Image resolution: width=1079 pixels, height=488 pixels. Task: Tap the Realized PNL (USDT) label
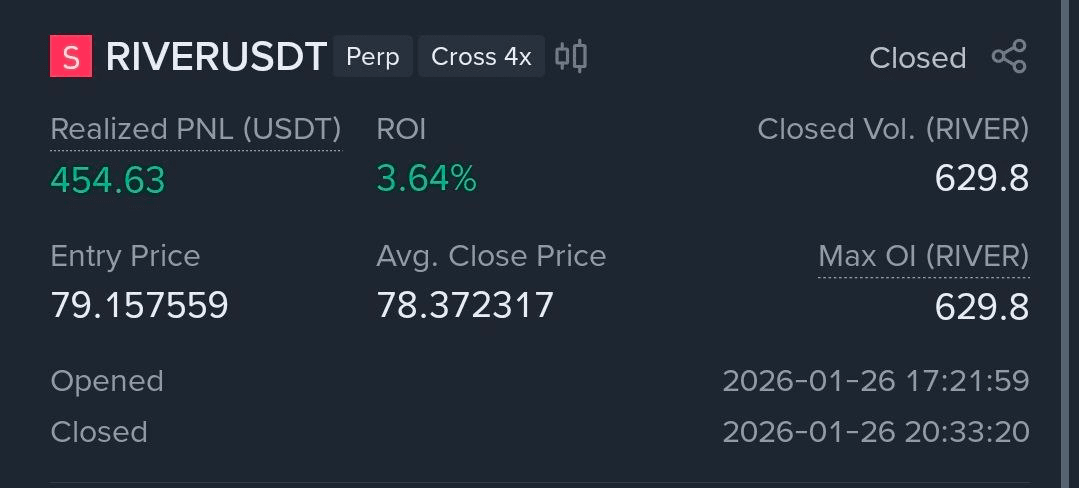195,129
